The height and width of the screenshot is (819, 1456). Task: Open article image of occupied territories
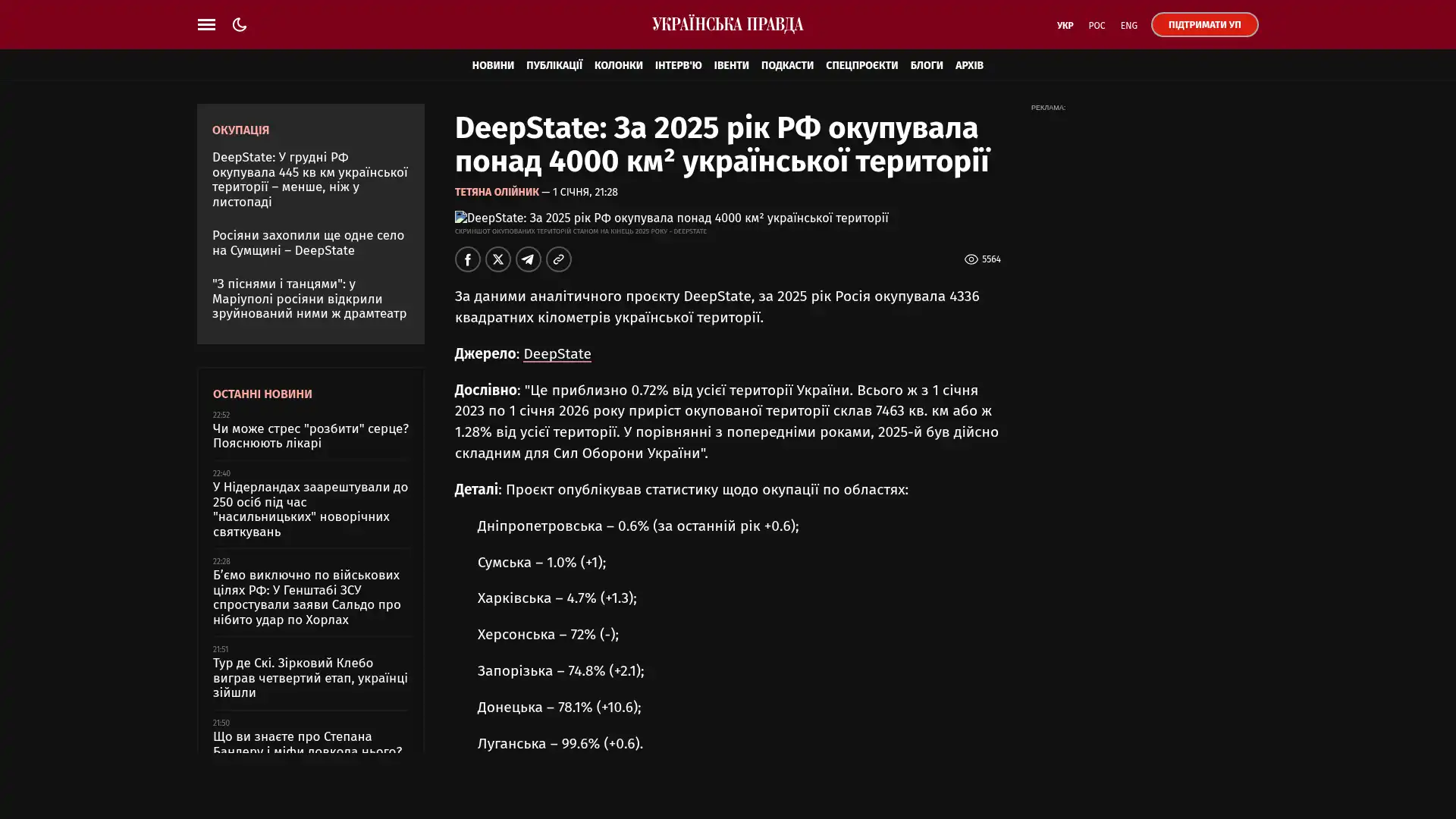point(671,218)
